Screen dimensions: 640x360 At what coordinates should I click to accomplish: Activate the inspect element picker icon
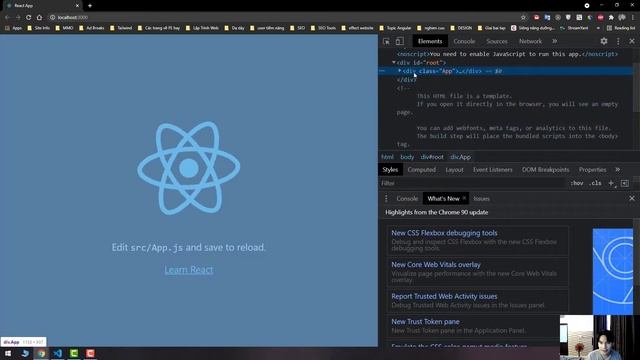[x=386, y=41]
